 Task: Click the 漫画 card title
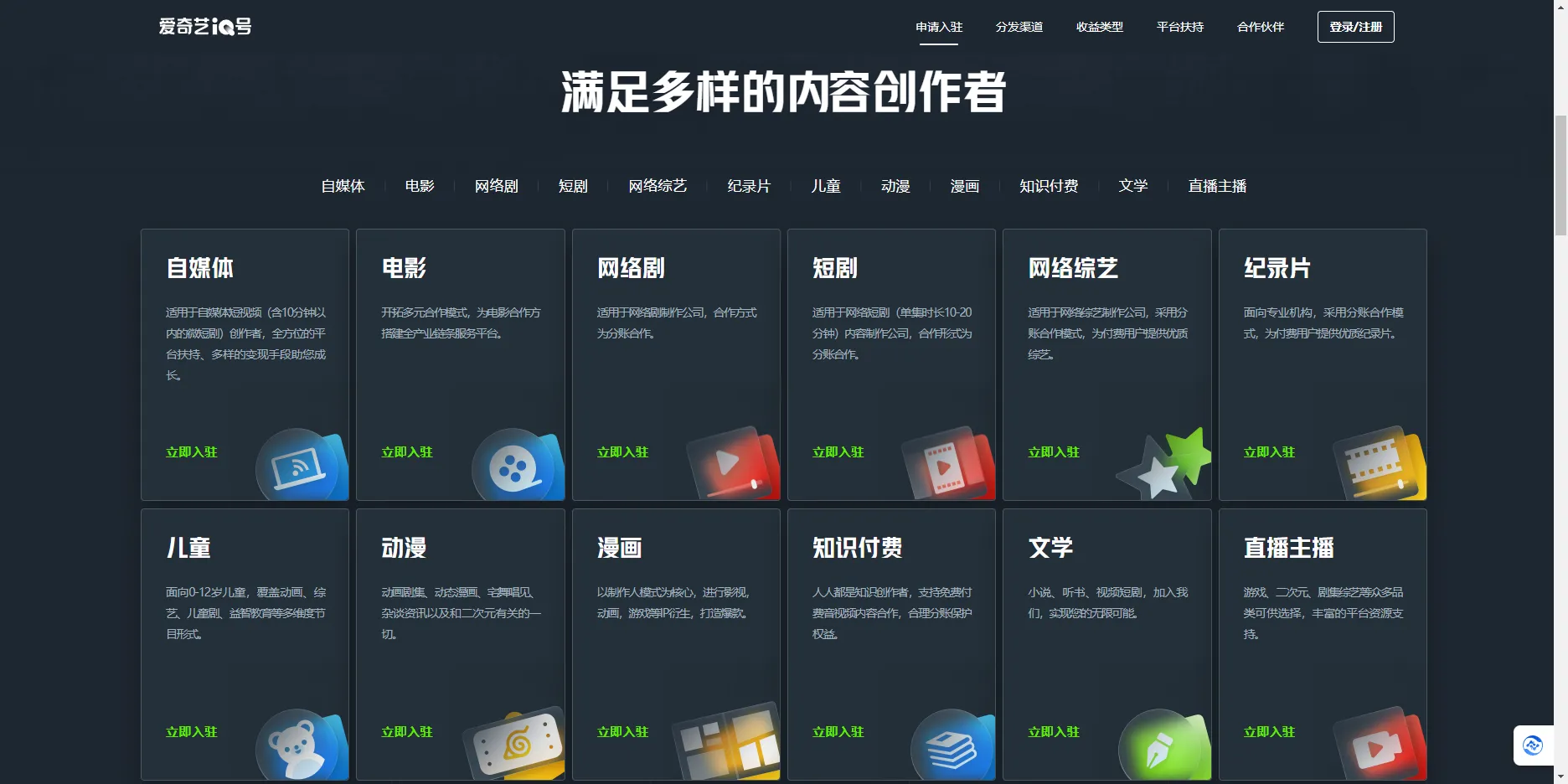(619, 548)
